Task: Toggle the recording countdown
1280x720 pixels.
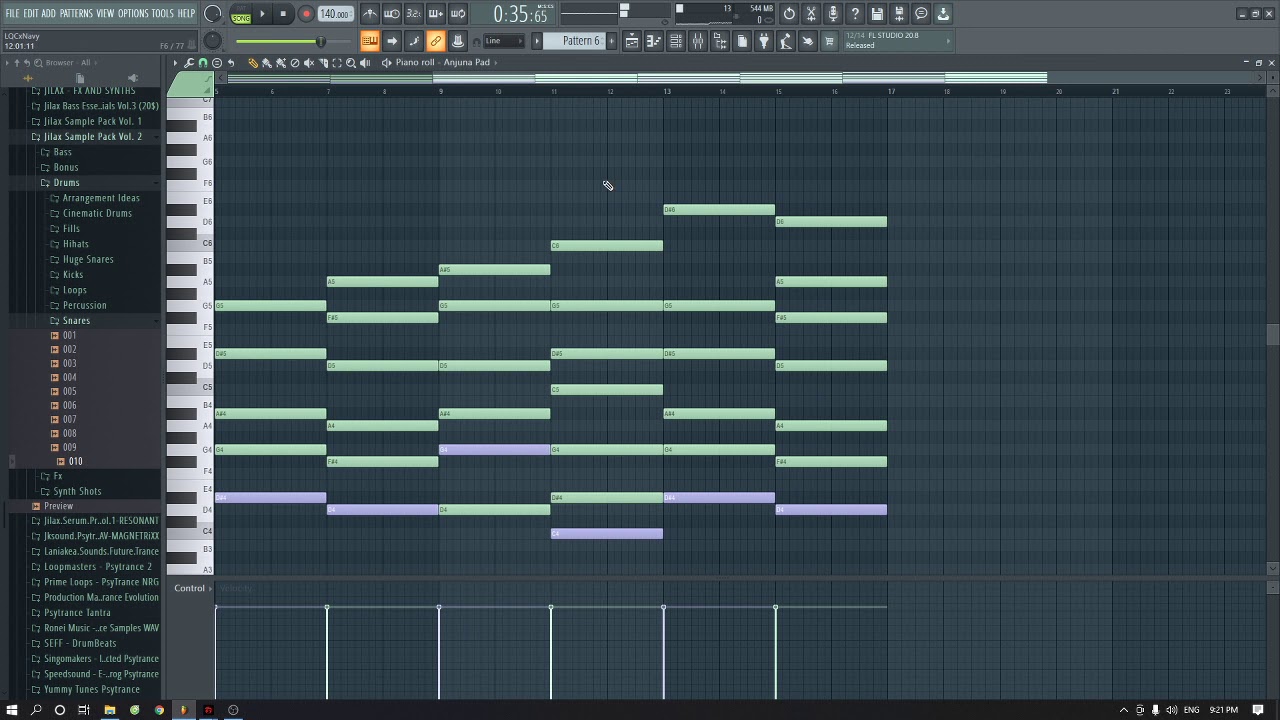Action: pos(414,14)
